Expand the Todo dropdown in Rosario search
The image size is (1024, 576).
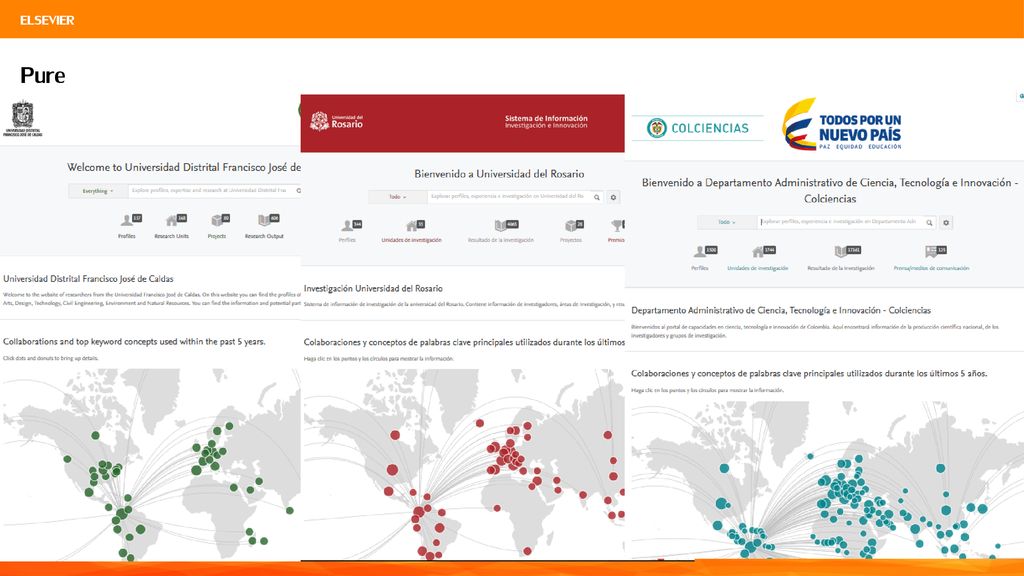coord(398,197)
